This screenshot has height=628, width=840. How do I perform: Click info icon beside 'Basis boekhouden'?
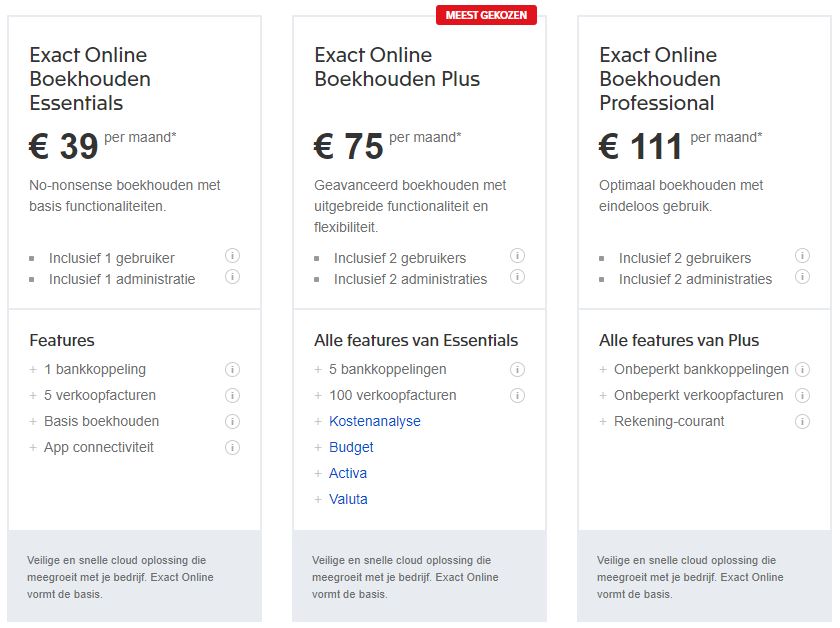232,421
